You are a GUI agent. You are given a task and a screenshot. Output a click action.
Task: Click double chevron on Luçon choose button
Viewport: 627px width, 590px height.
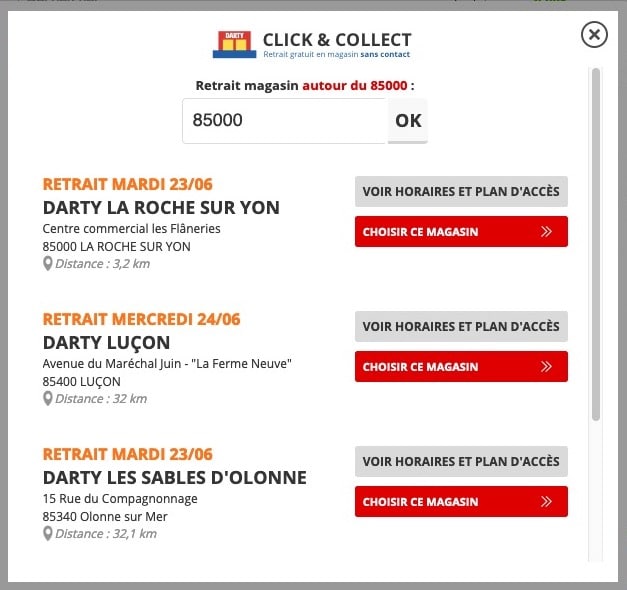546,367
